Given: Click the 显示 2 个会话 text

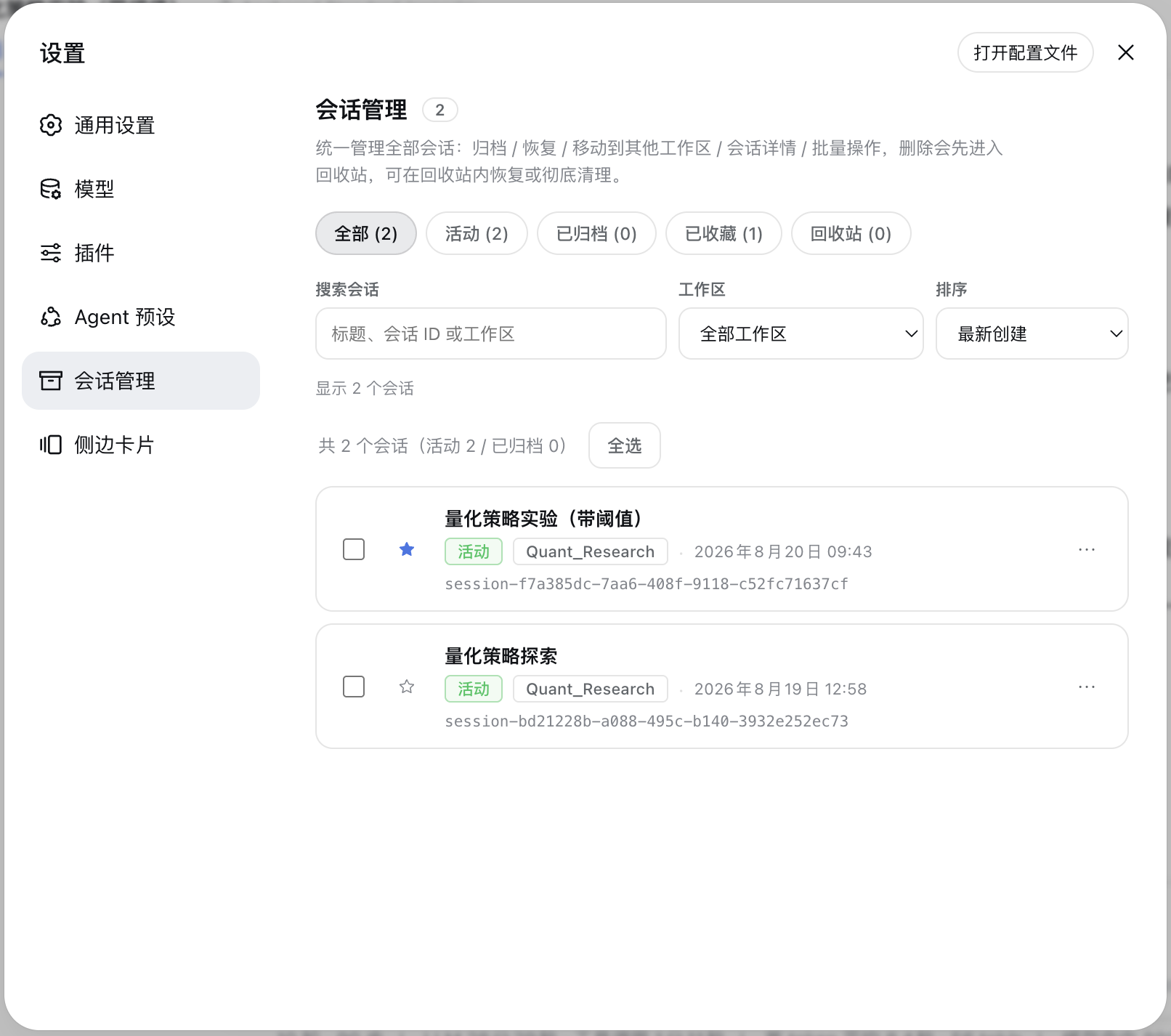Looking at the screenshot, I should click(365, 388).
